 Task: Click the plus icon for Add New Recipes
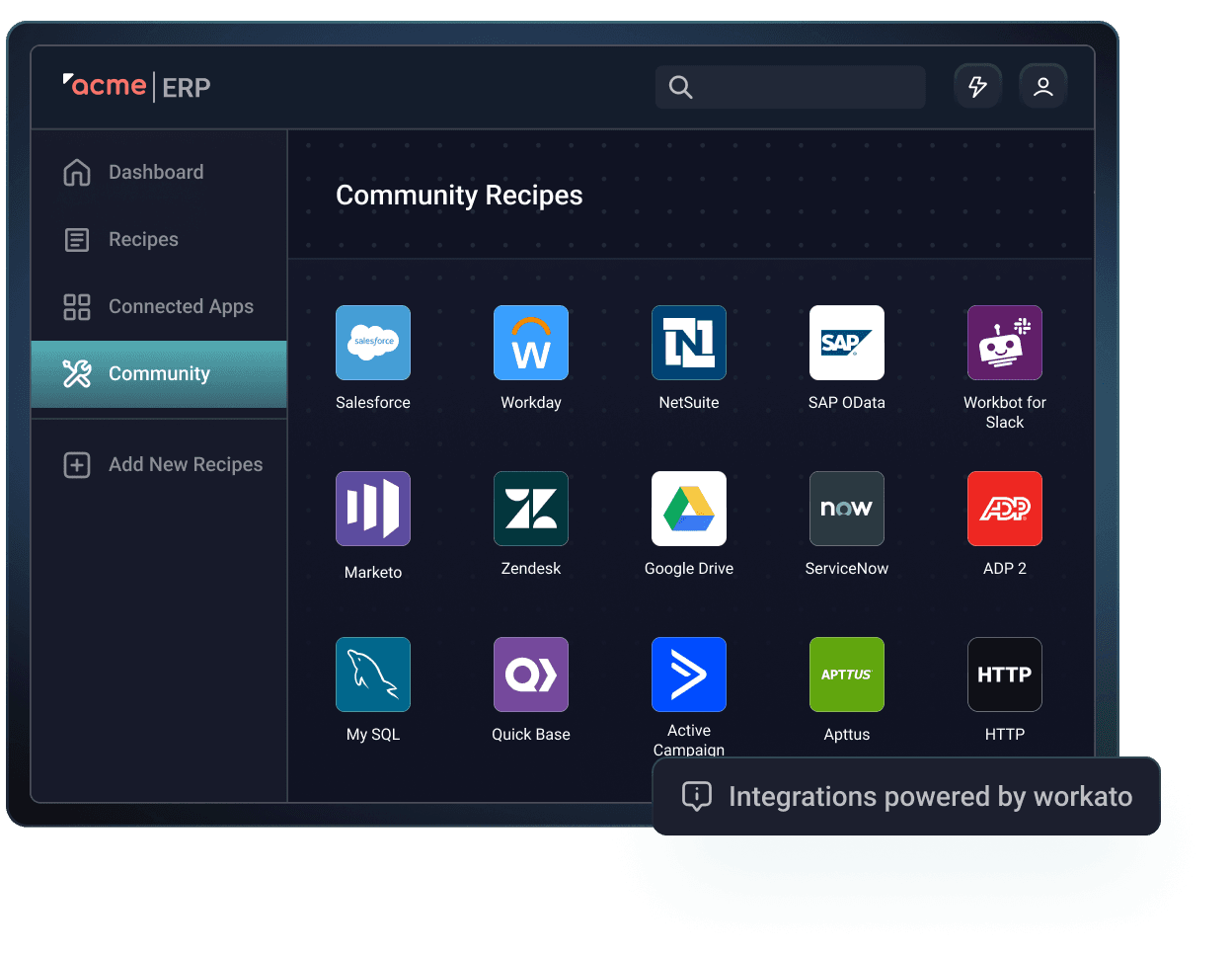(x=77, y=465)
